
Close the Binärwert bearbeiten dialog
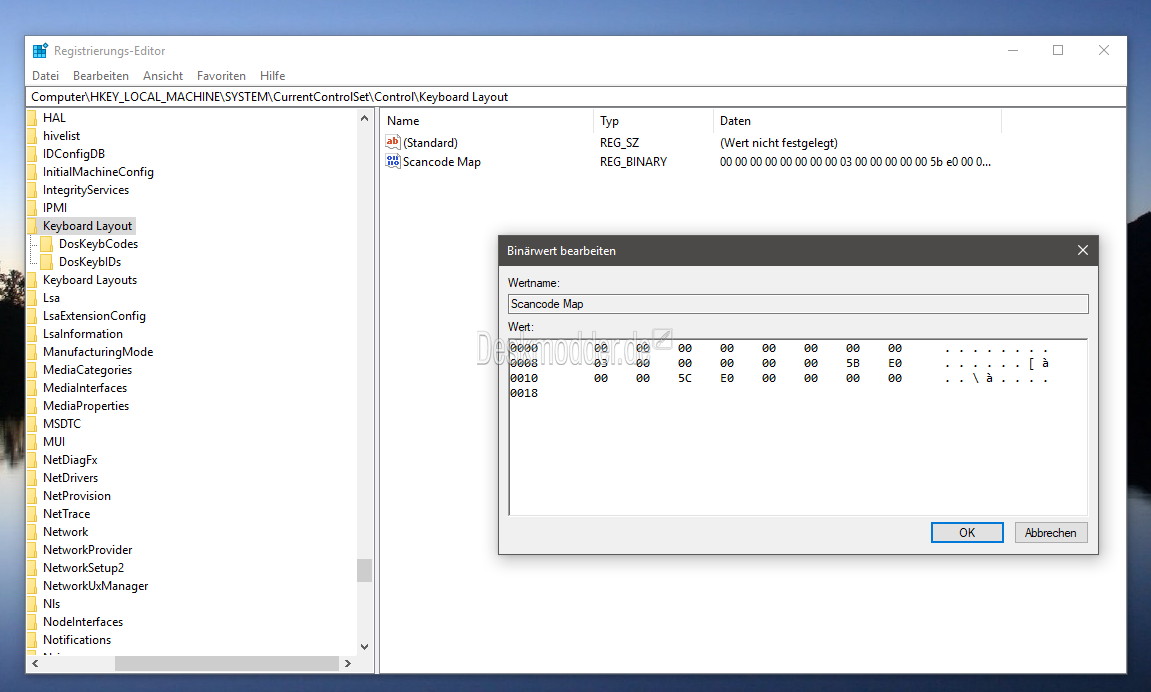coord(1083,250)
